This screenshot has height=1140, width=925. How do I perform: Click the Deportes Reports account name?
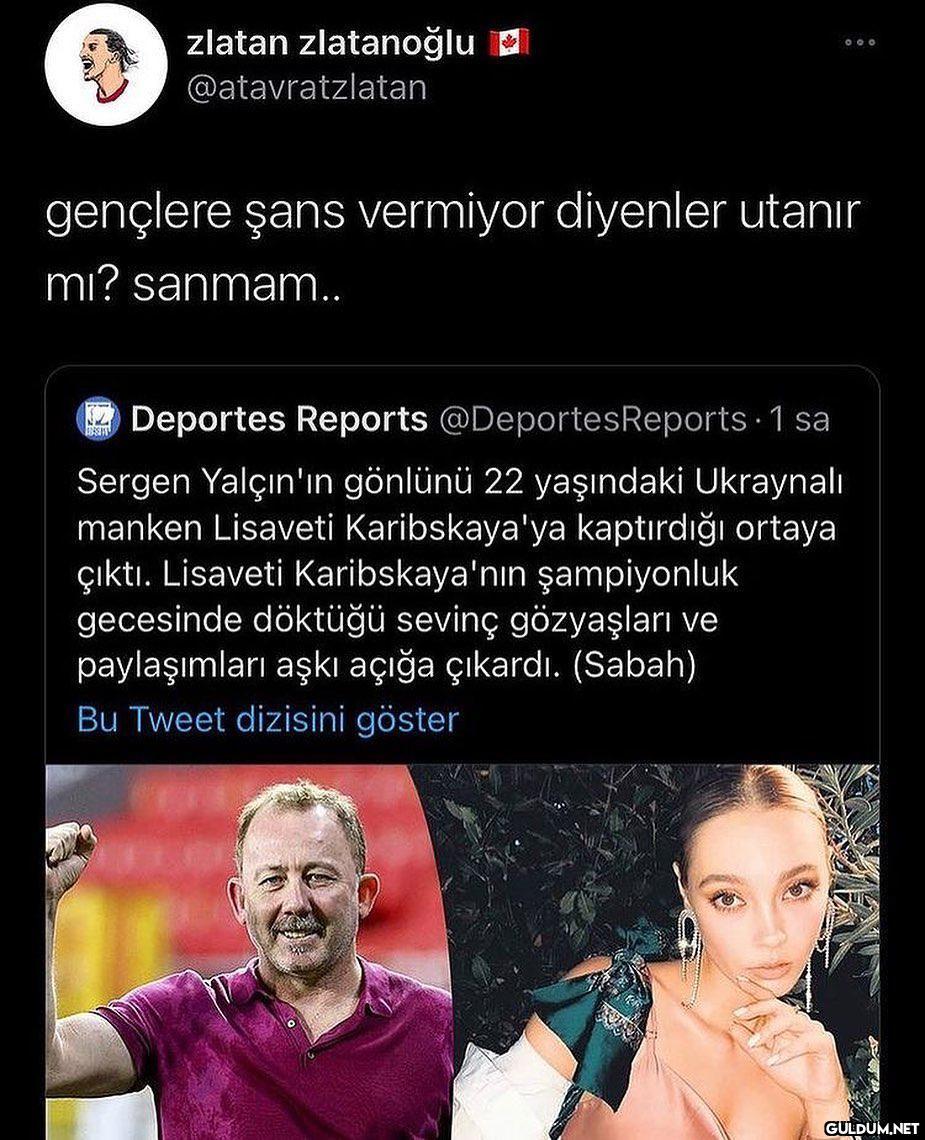click(x=279, y=420)
